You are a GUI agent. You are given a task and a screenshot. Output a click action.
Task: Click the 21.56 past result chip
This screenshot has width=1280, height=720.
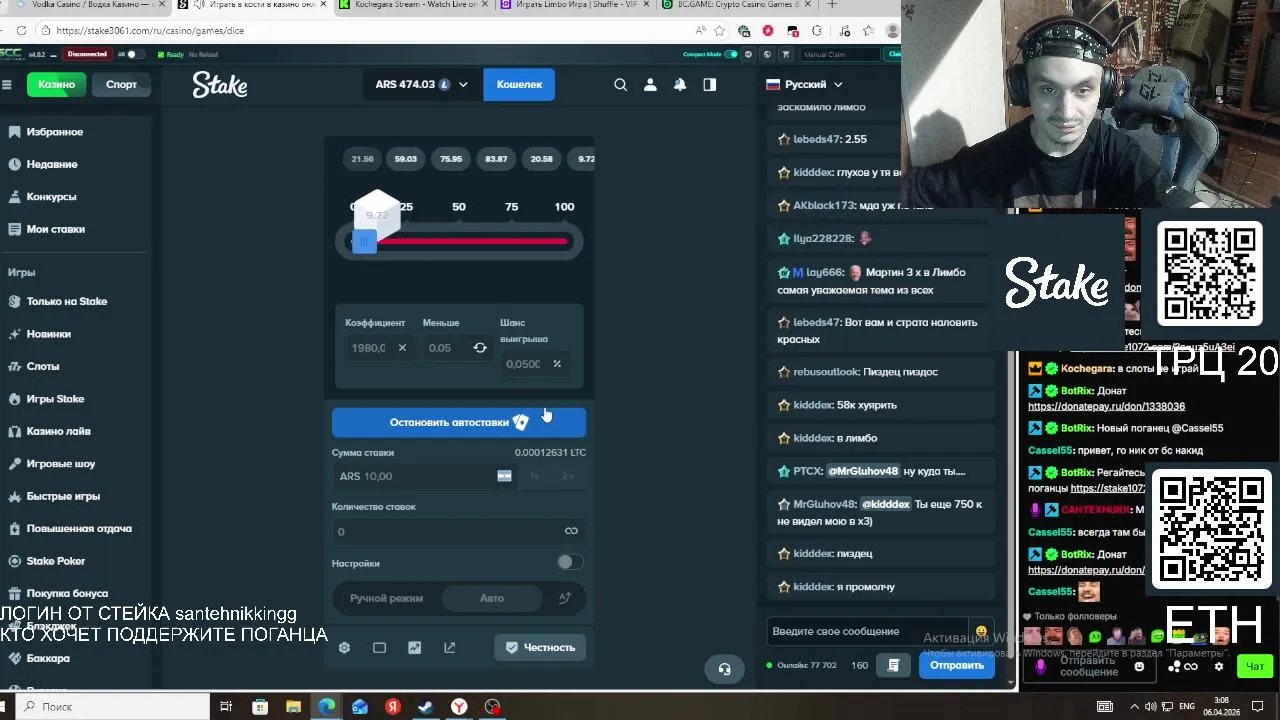[x=362, y=159]
